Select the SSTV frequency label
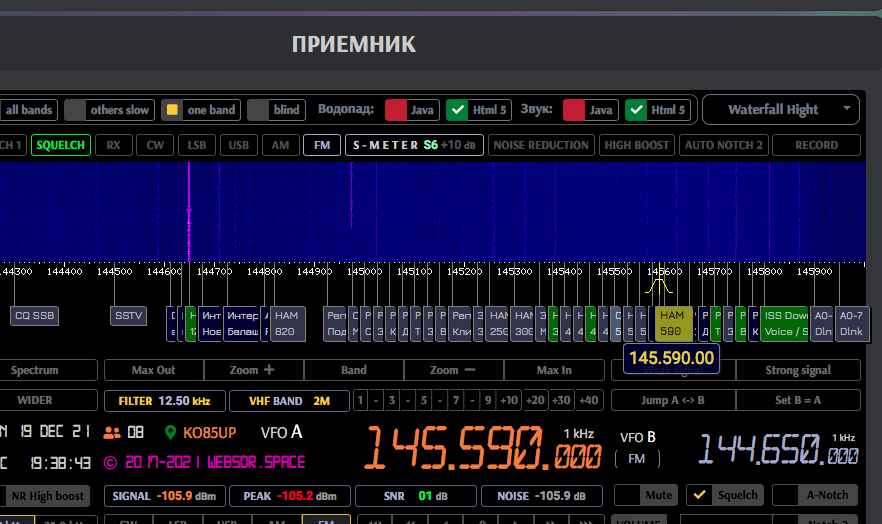 click(x=129, y=316)
